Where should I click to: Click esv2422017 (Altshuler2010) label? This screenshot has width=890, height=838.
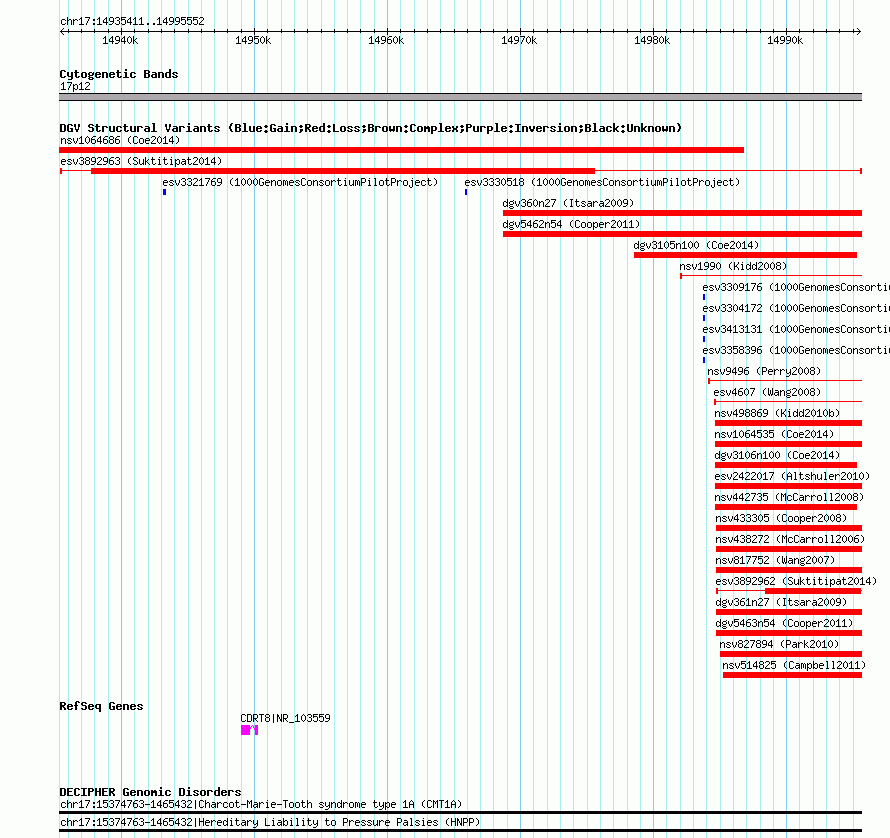point(792,476)
